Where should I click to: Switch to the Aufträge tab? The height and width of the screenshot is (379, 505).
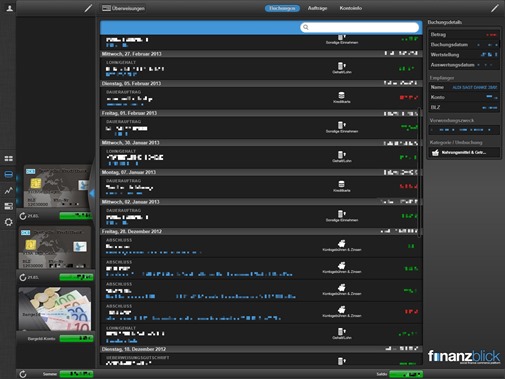317,8
